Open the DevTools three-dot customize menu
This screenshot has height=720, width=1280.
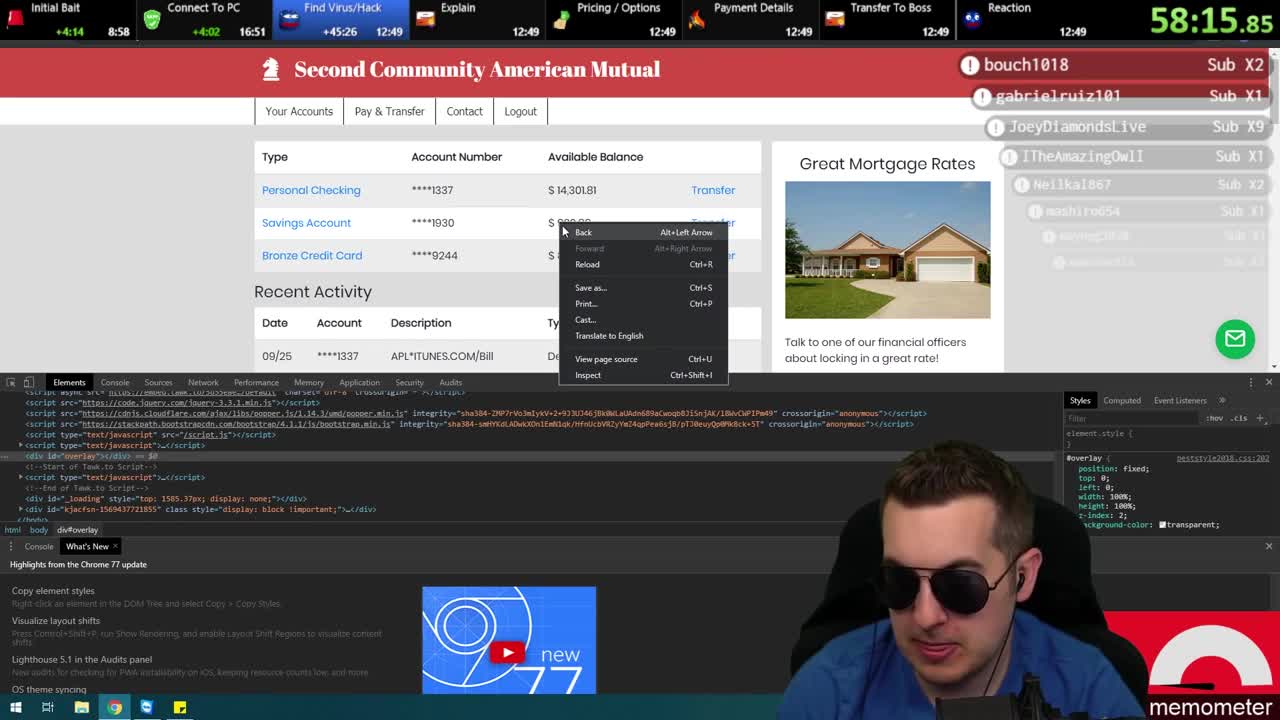click(1250, 382)
